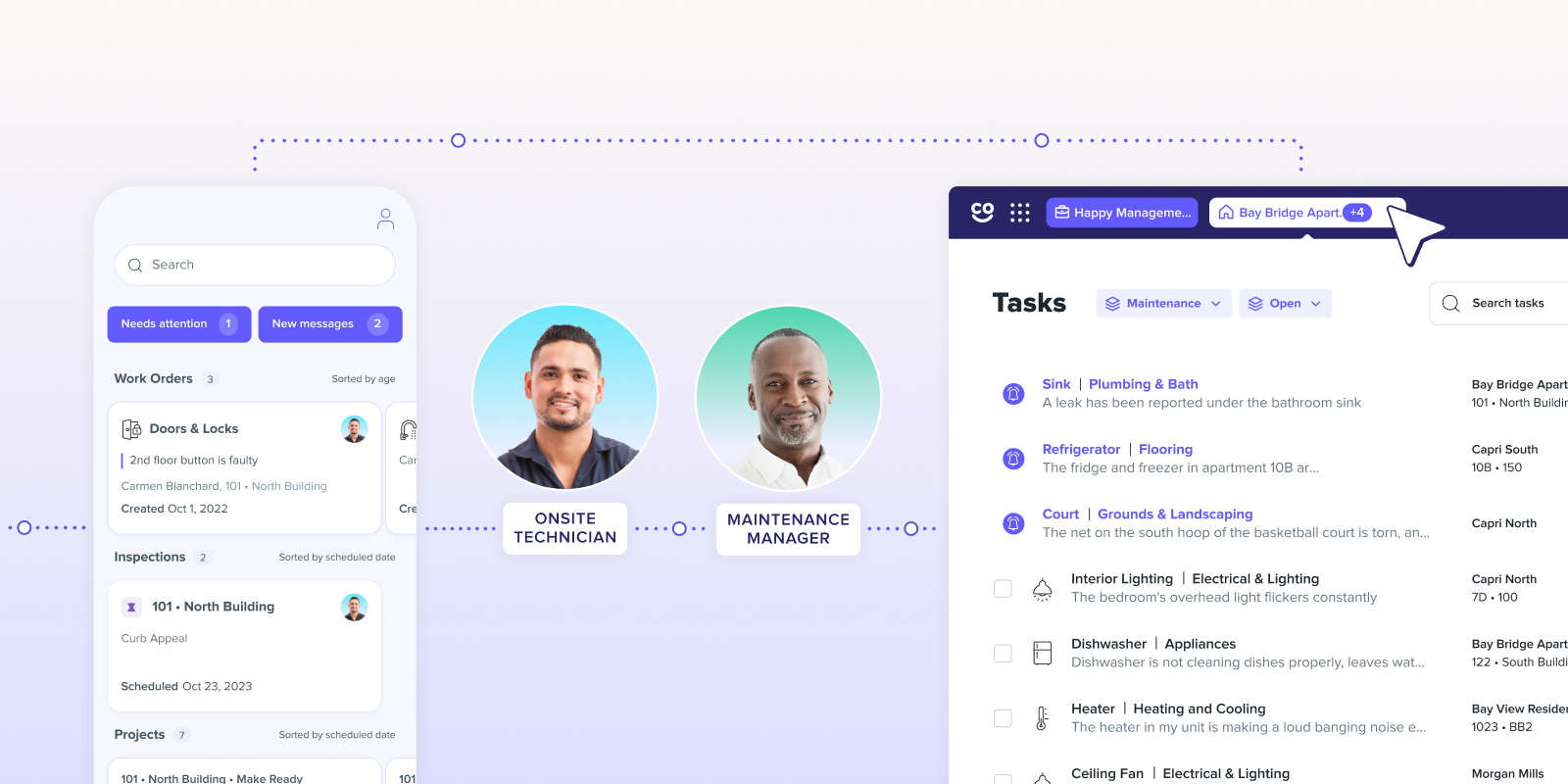Click the Dishwasher task title
This screenshot has width=1568, height=784.
tap(1108, 644)
